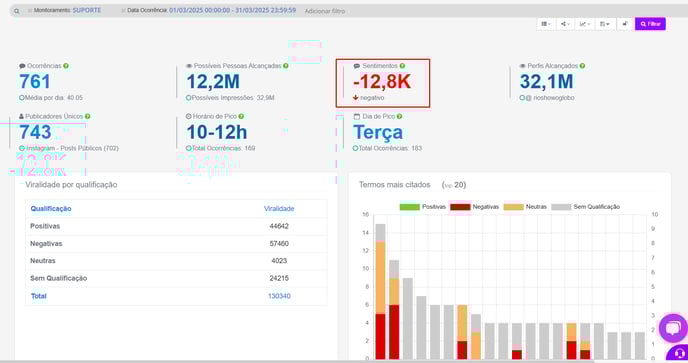Viewport: 688px width, 363px height.
Task: Click 'Instagram - Posts Públicos (702)' text
Action: pyautogui.click(x=72, y=148)
